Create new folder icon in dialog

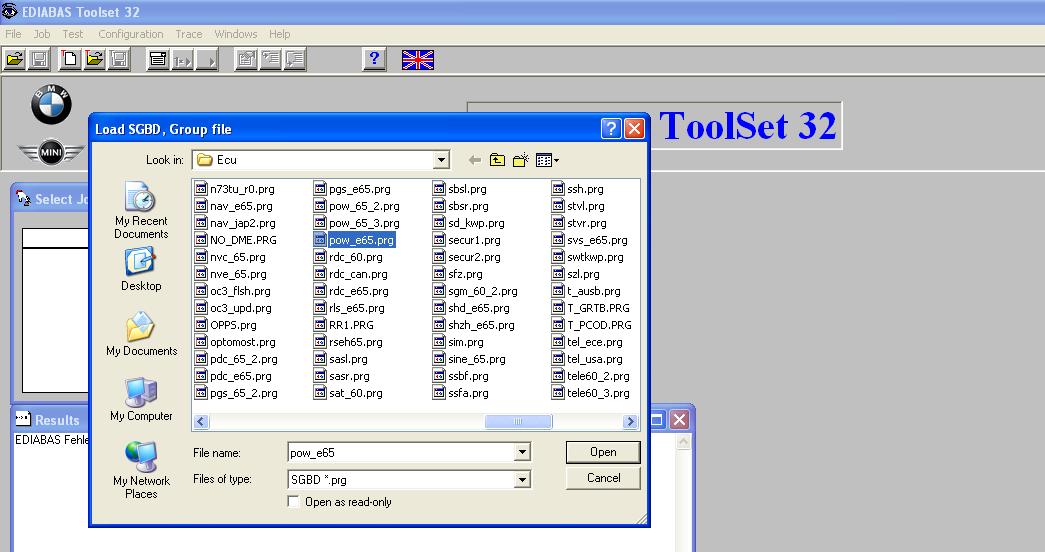point(521,160)
